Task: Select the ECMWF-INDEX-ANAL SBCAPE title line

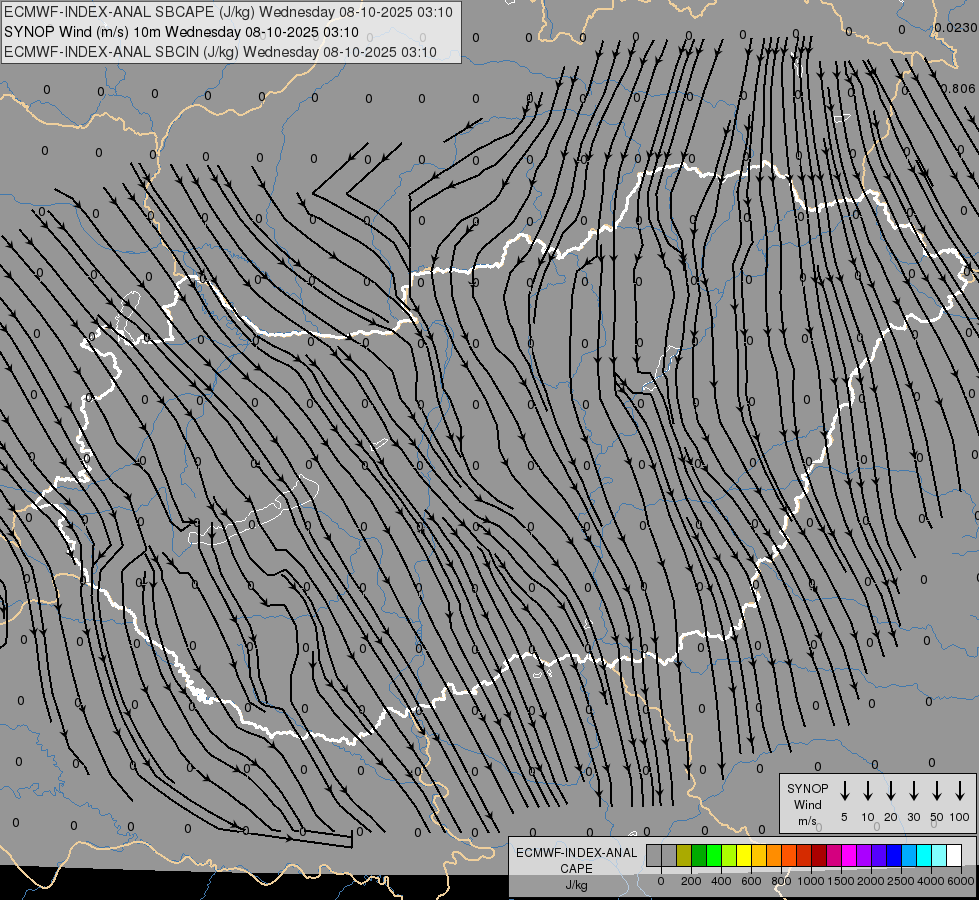Action: [x=228, y=12]
